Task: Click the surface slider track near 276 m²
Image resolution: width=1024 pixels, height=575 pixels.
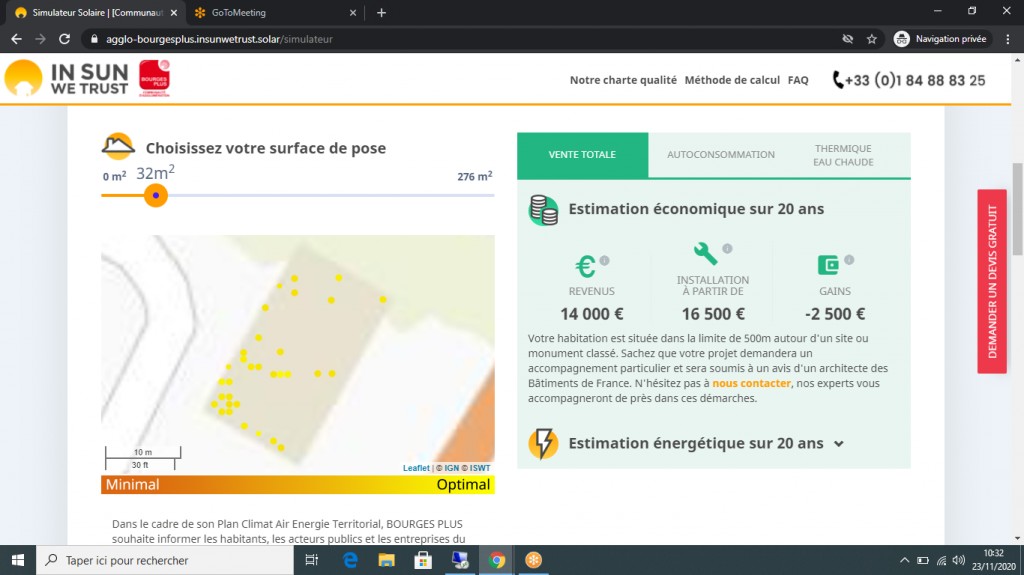Action: (x=483, y=195)
